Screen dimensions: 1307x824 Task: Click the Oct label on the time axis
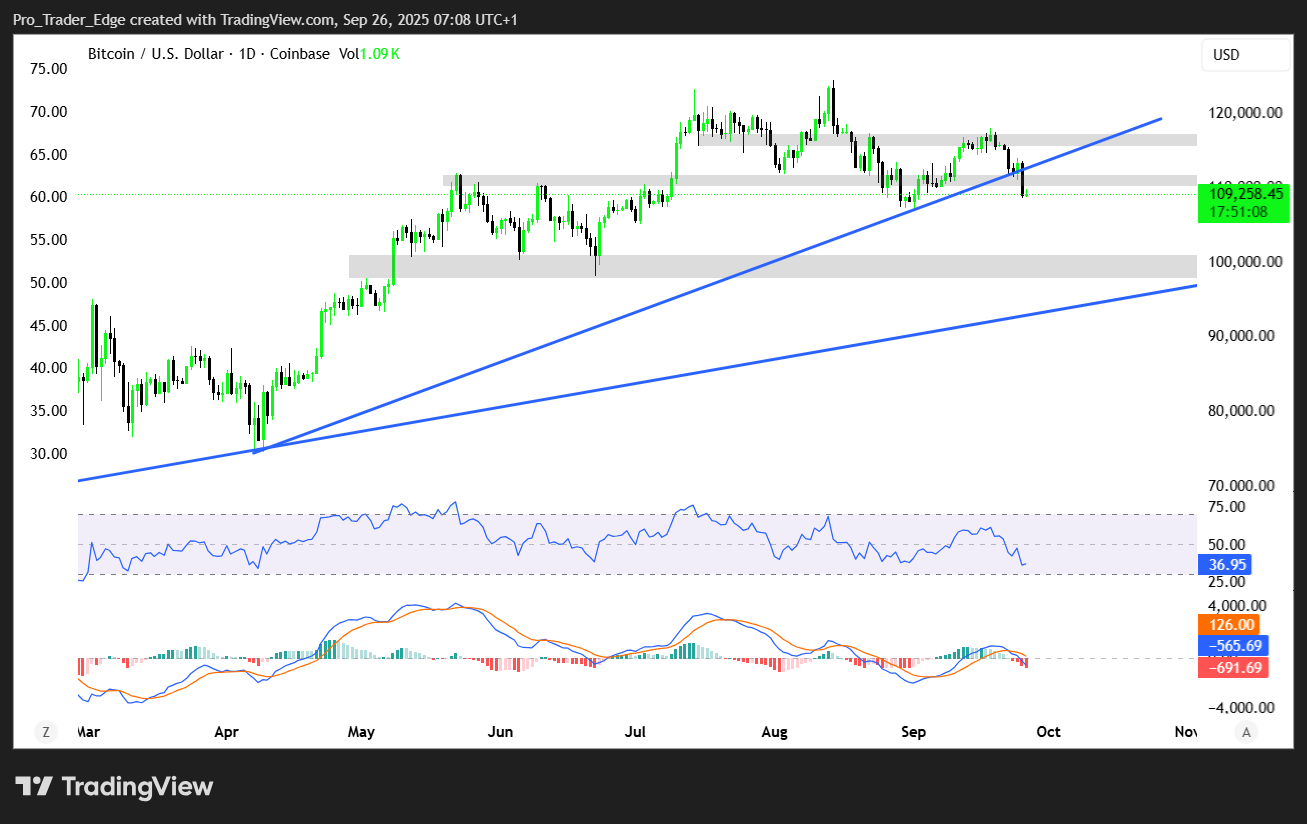[x=1048, y=732]
